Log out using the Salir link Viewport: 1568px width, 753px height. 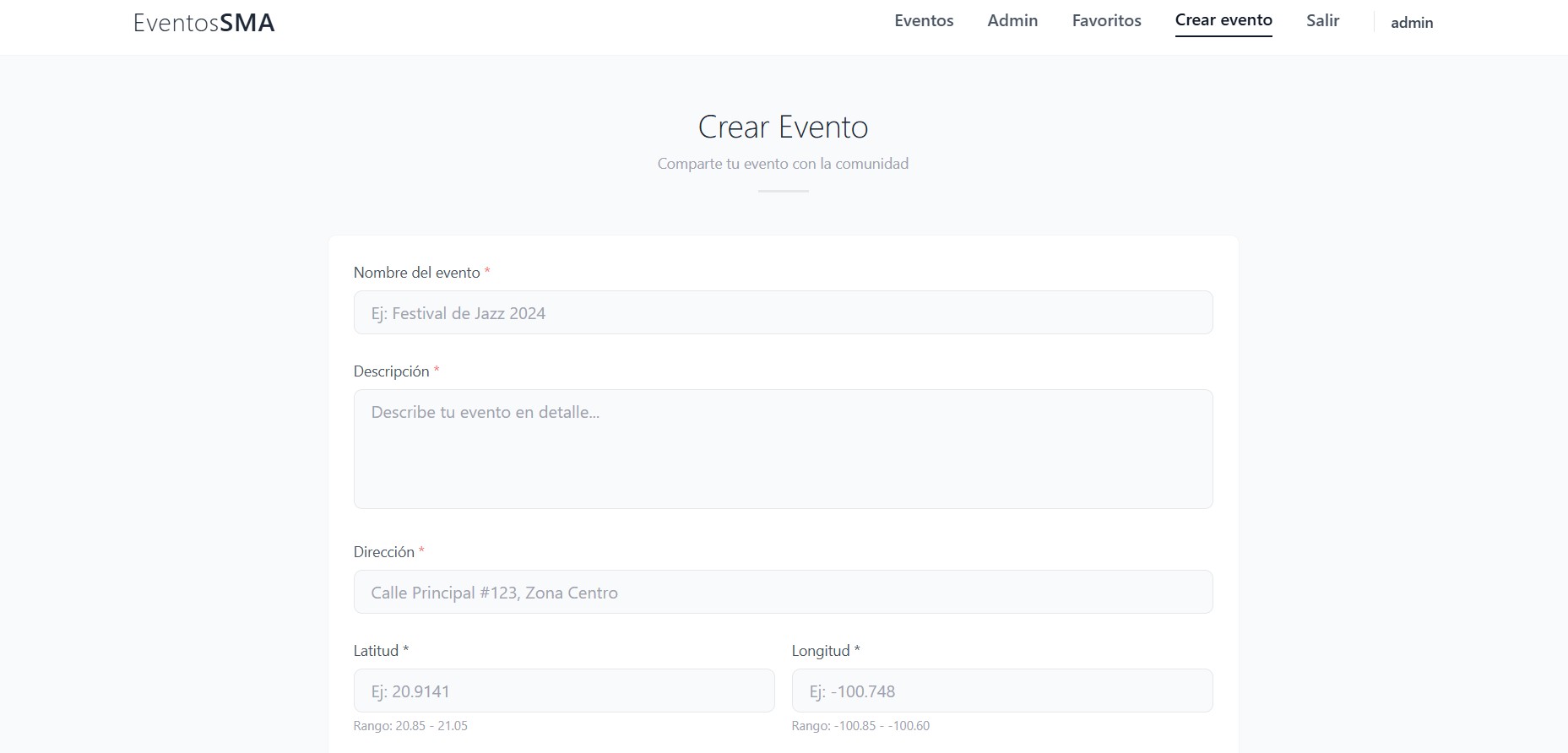[x=1322, y=20]
